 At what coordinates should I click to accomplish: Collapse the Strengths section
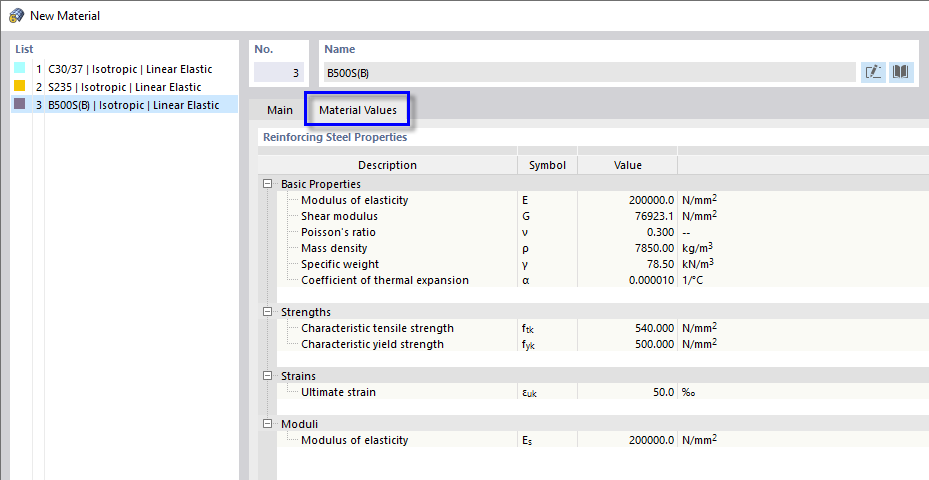pyautogui.click(x=268, y=312)
